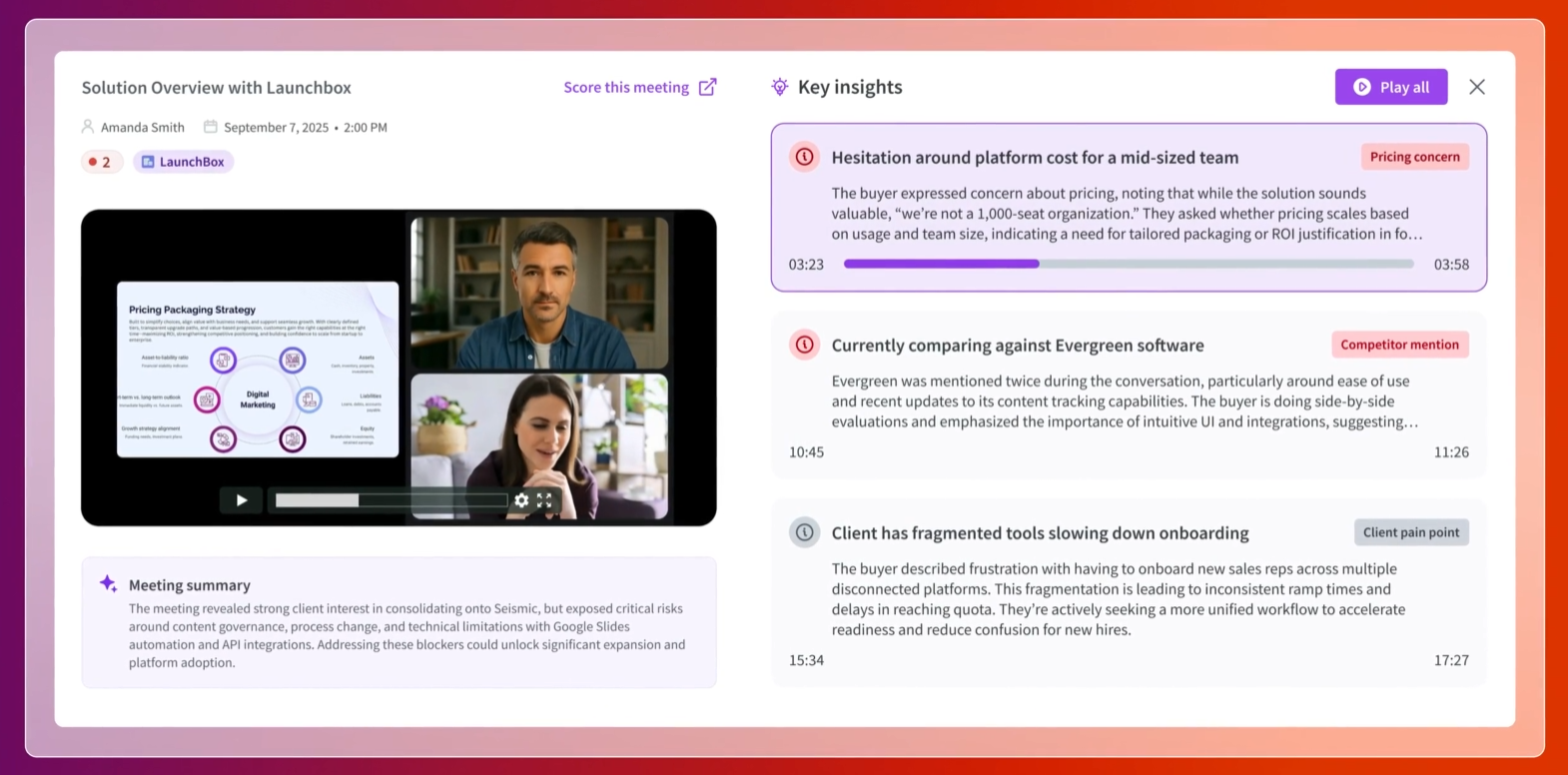Click the 03:58 end timestamp
Viewport: 1568px width, 775px height.
click(x=1451, y=265)
